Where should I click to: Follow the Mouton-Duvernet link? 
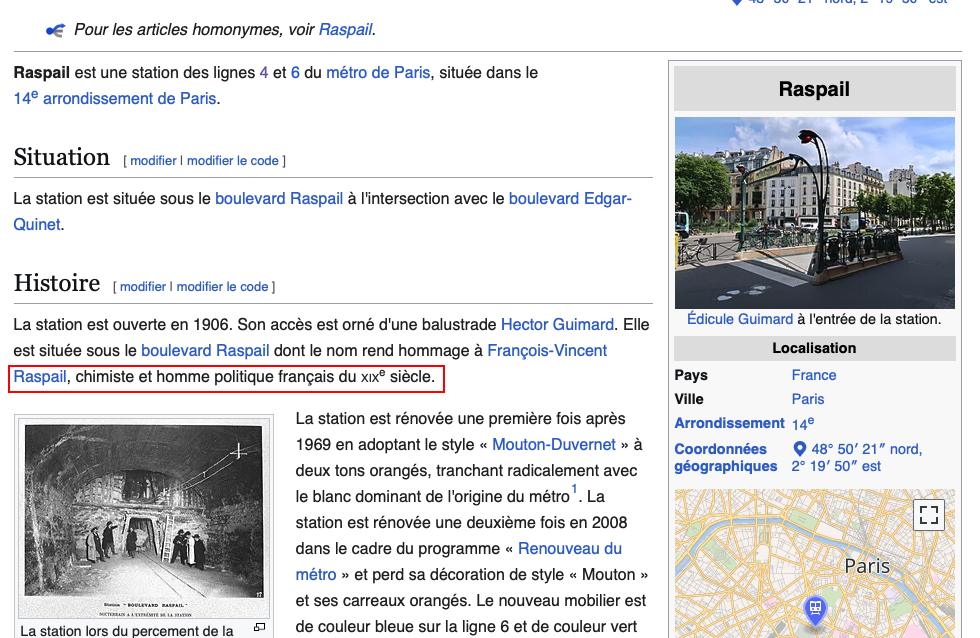point(554,444)
